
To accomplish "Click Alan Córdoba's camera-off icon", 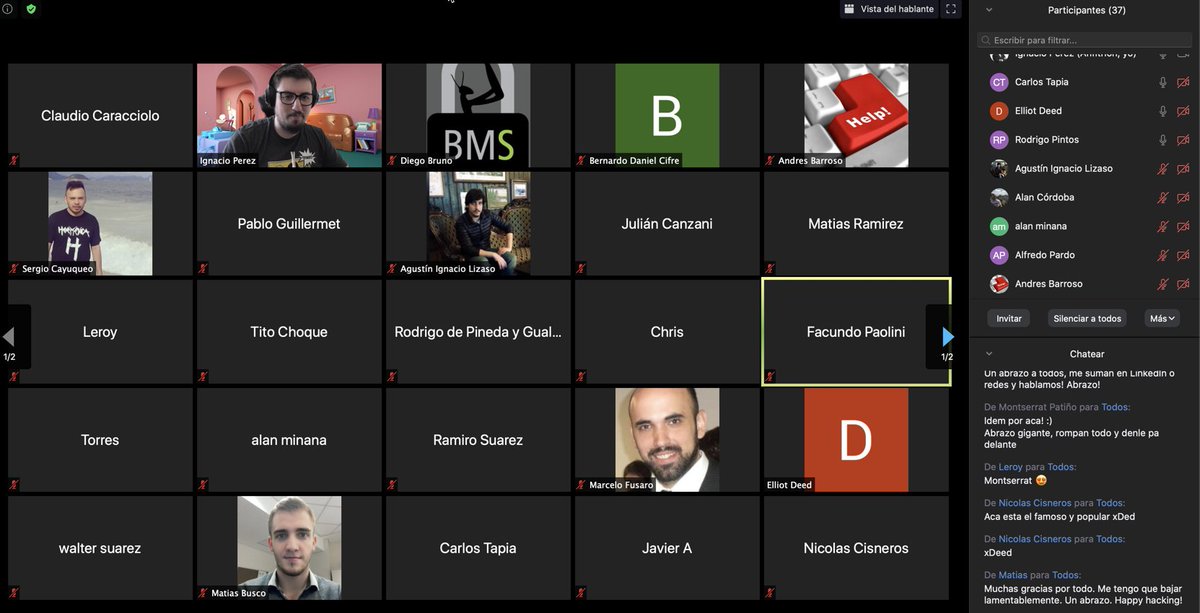I will [1183, 198].
